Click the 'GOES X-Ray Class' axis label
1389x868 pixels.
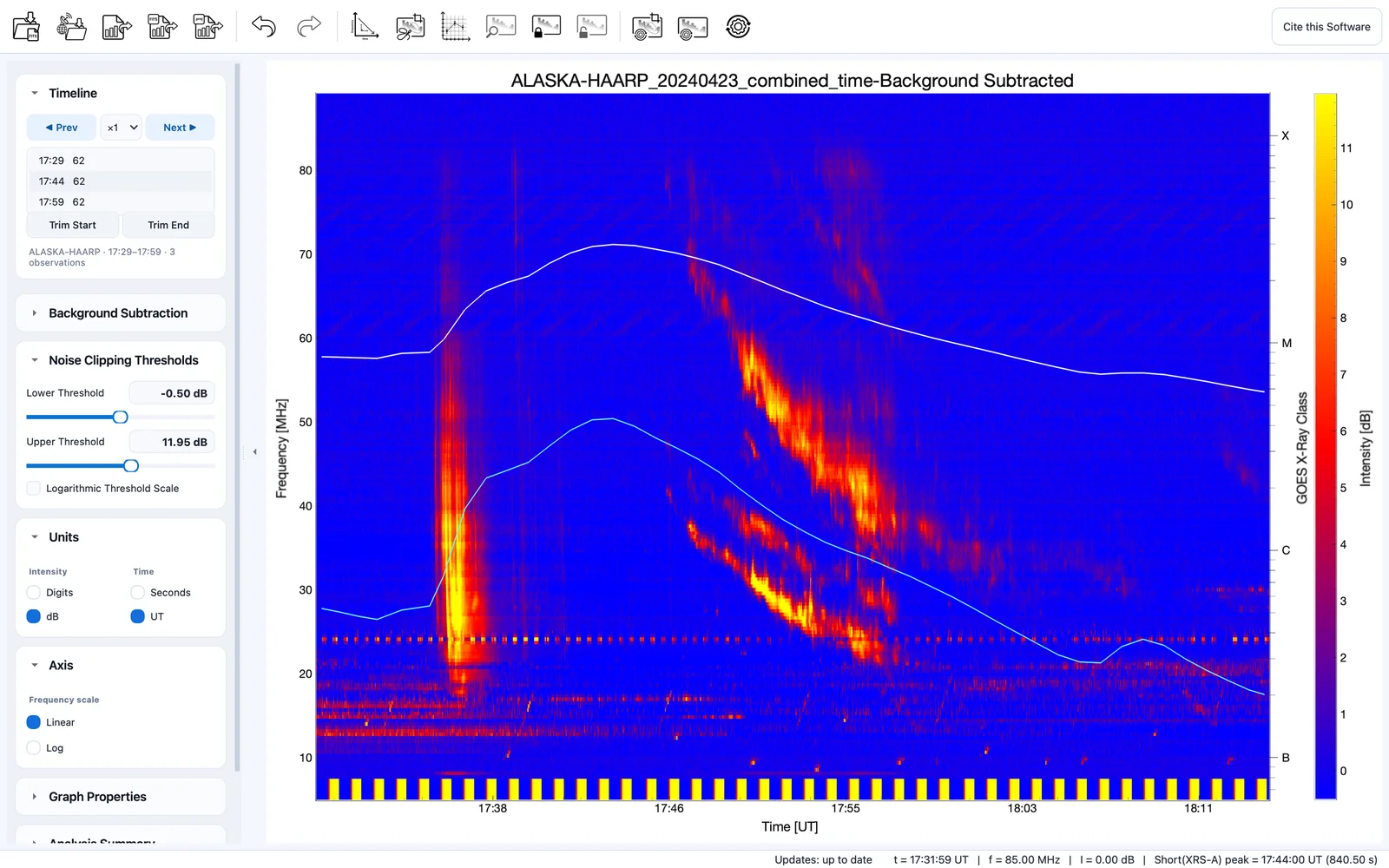click(x=1301, y=448)
